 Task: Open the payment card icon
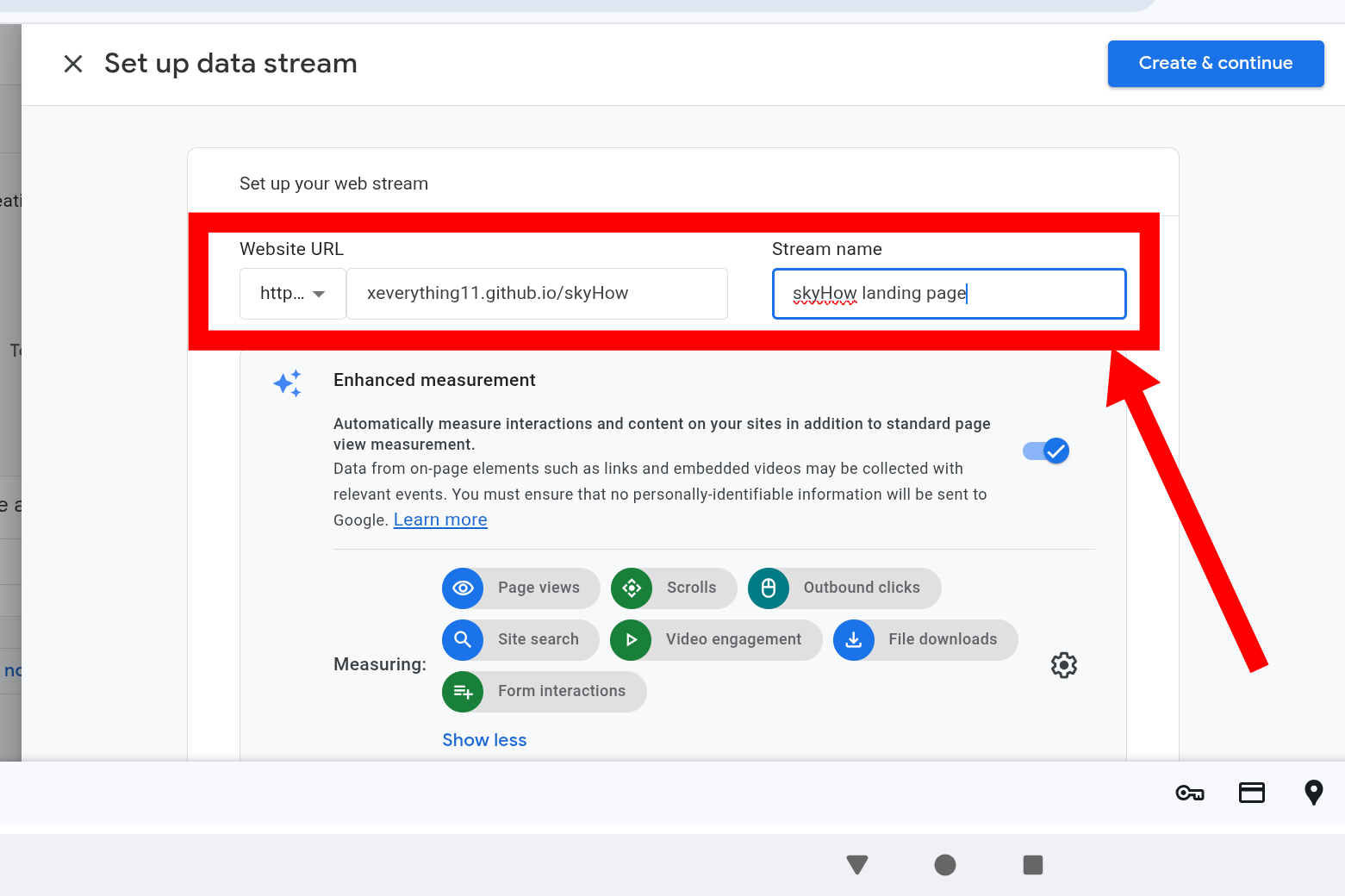(1252, 793)
